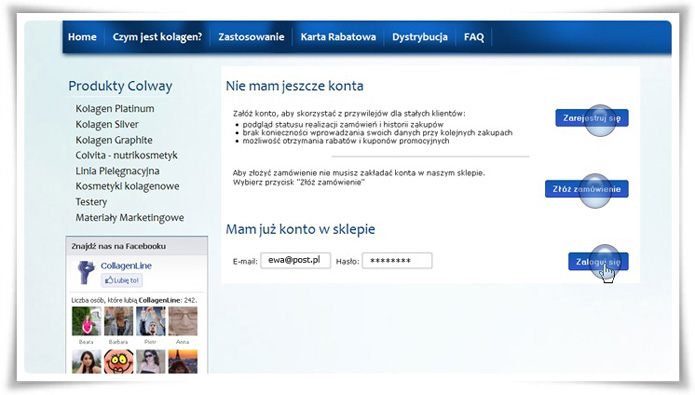Open Colvita - nutrikosmetyk link
The image size is (695, 395).
click(x=126, y=155)
